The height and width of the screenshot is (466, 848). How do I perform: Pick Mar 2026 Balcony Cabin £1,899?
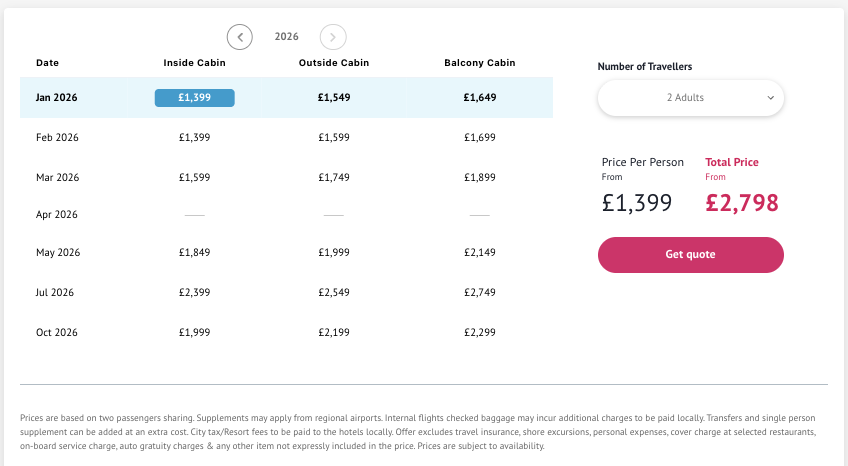click(479, 177)
